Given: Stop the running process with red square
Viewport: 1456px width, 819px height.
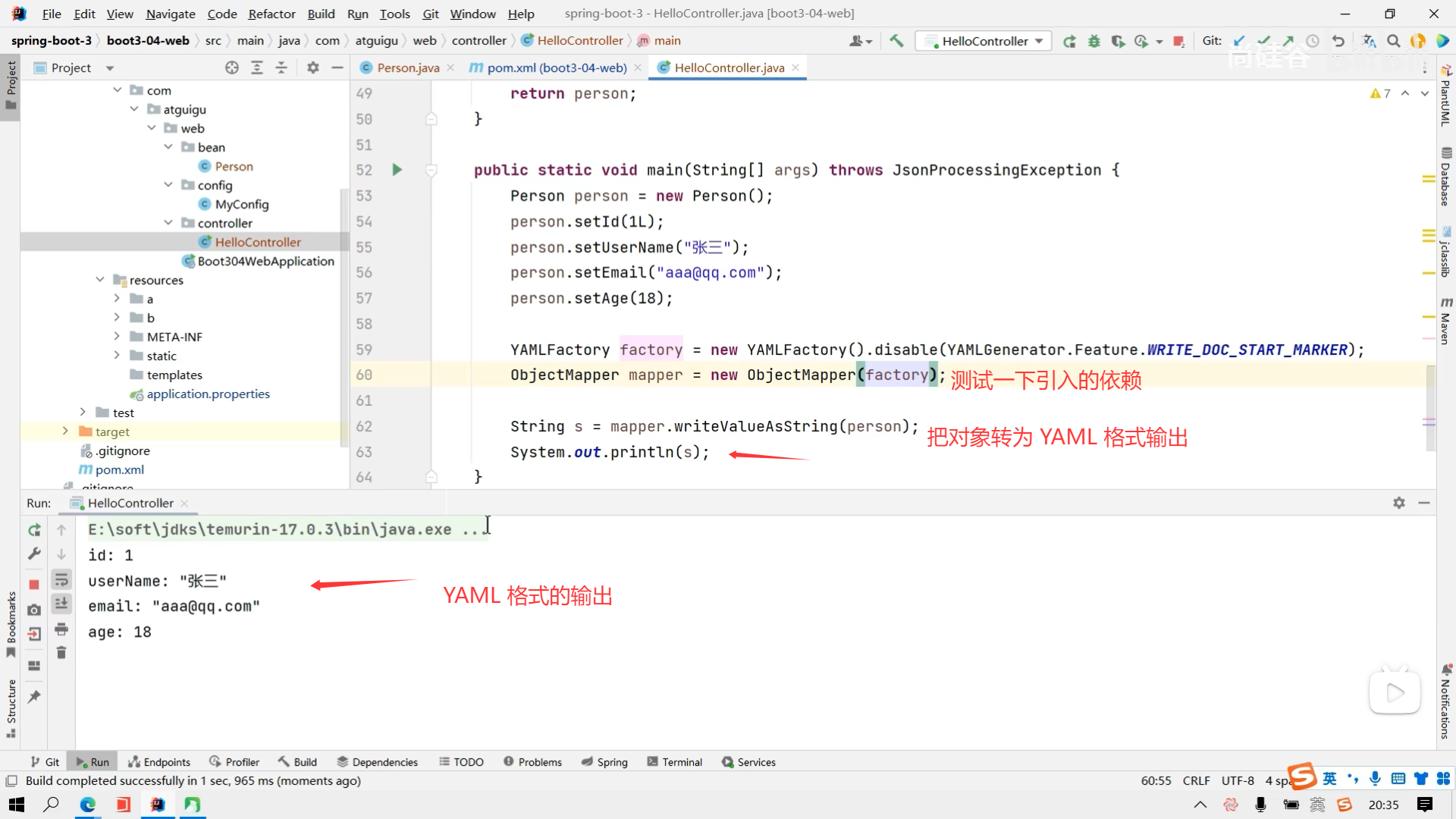Looking at the screenshot, I should tap(34, 584).
